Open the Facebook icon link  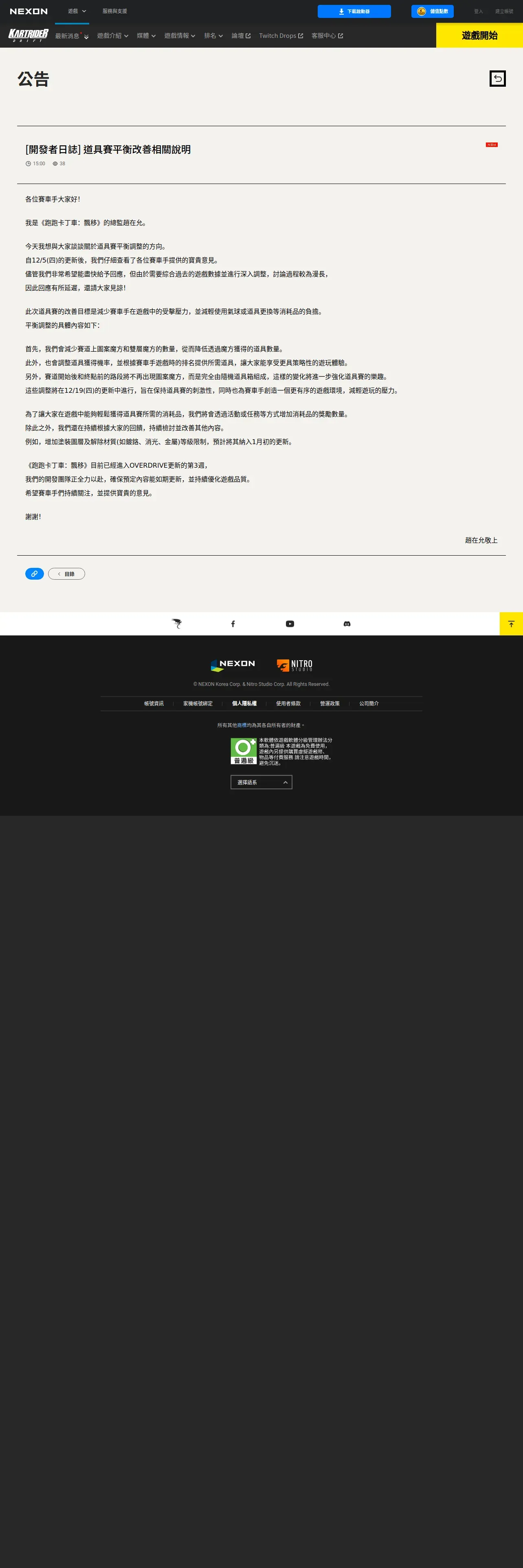pos(233,623)
